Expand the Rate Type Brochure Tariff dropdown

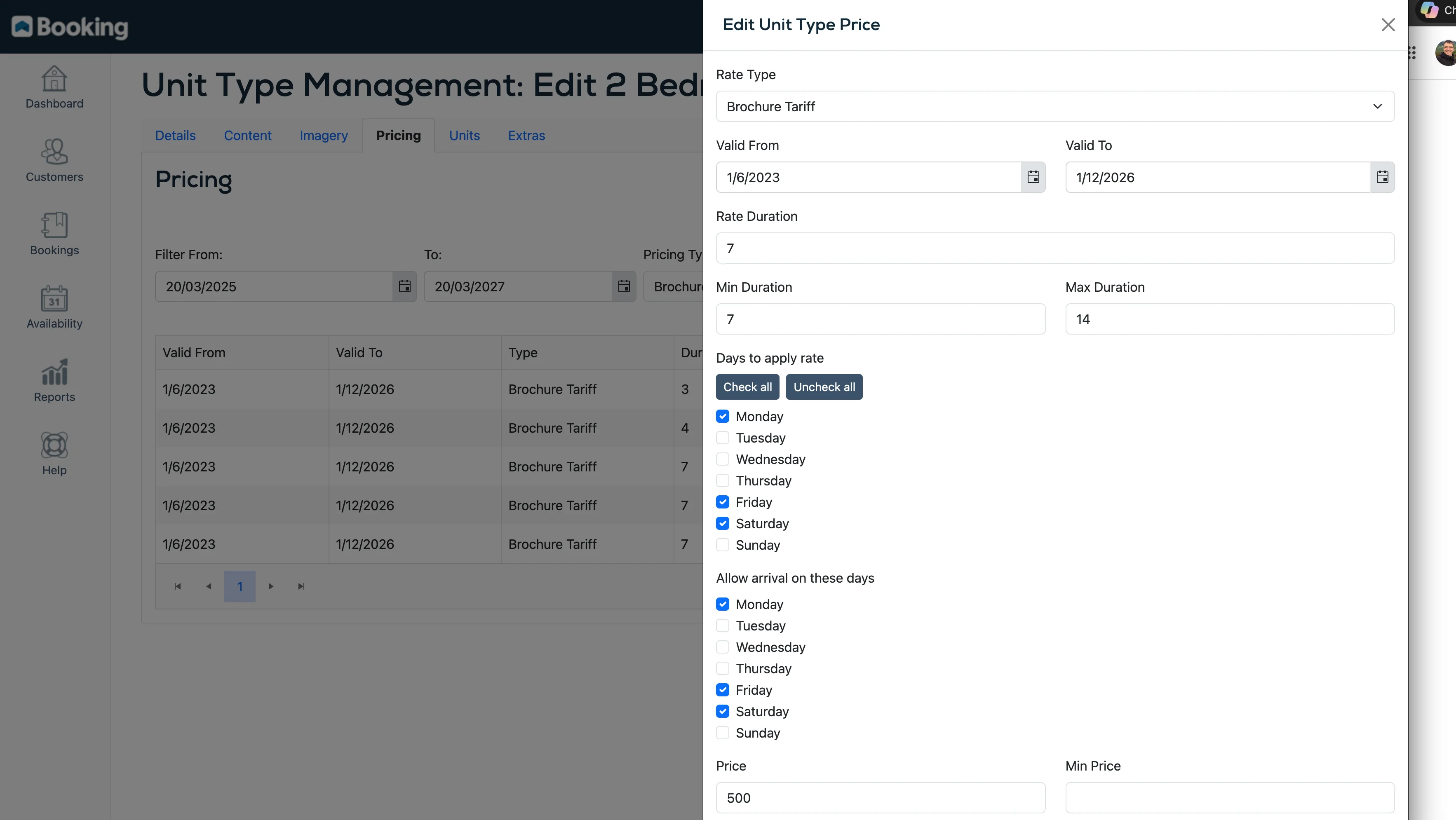pos(1055,106)
